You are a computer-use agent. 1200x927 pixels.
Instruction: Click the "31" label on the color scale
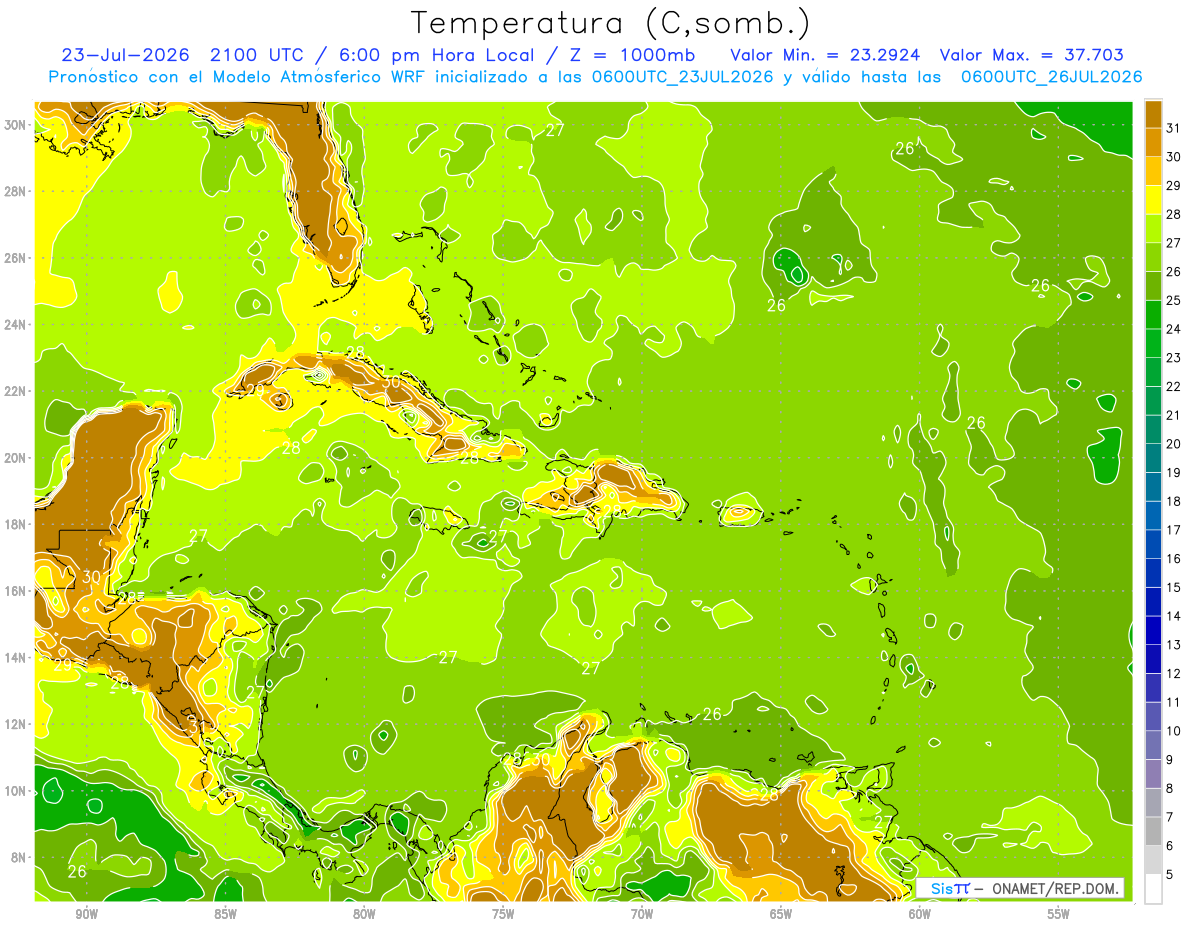tap(1174, 128)
